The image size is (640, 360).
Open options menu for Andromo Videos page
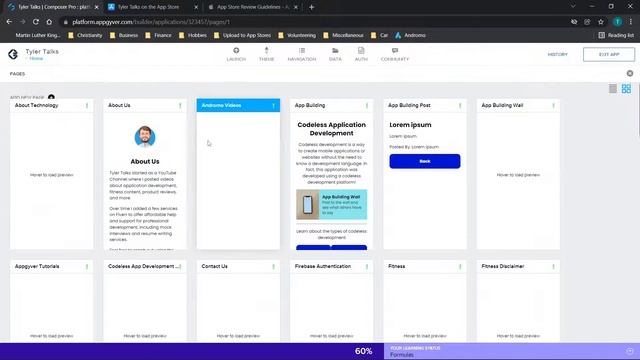coord(273,105)
